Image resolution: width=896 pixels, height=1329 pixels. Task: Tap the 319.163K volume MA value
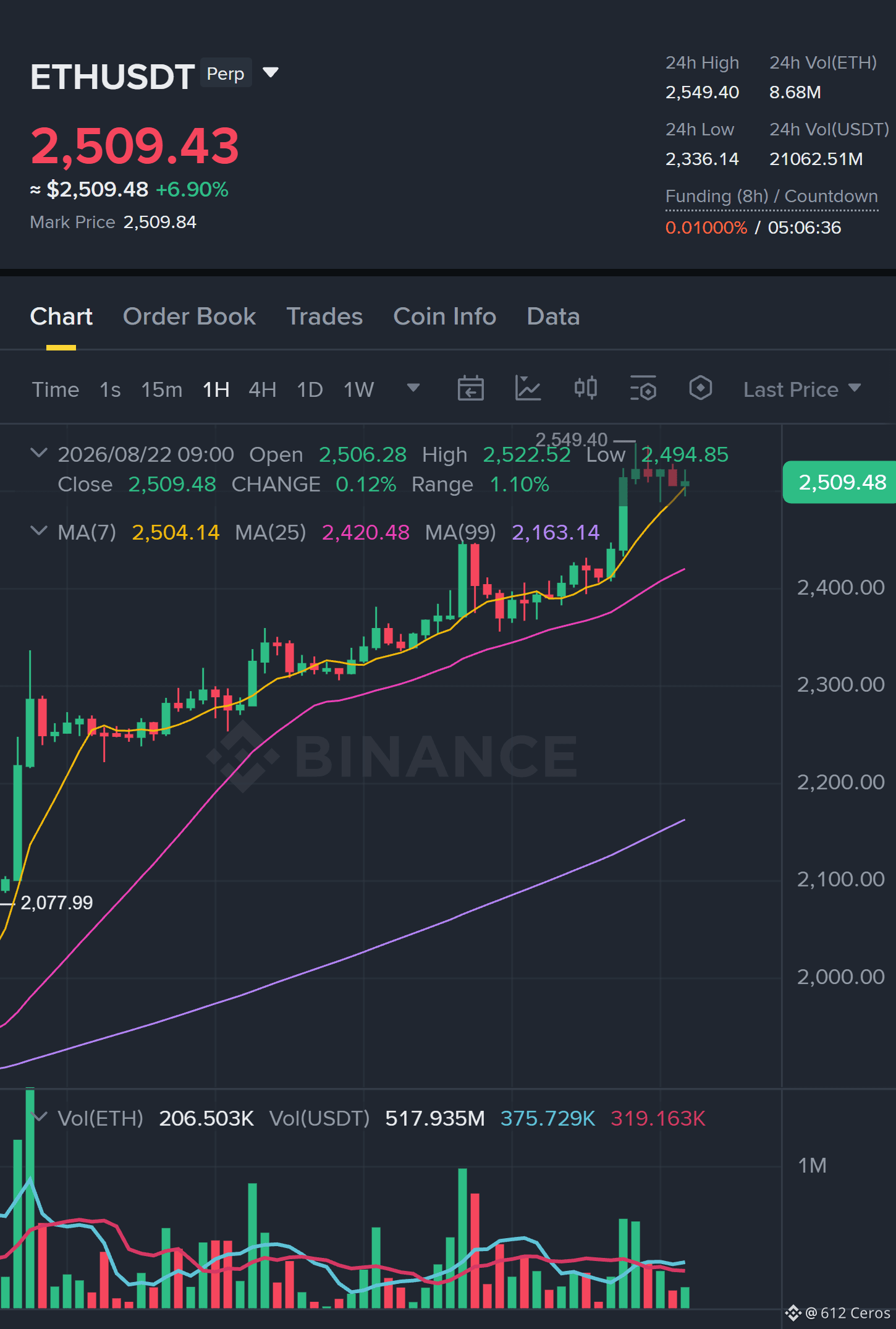pyautogui.click(x=658, y=1118)
